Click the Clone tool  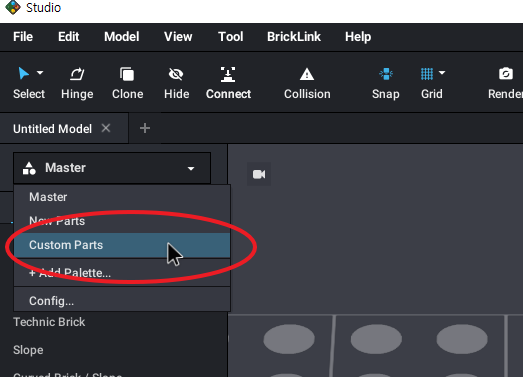(127, 83)
